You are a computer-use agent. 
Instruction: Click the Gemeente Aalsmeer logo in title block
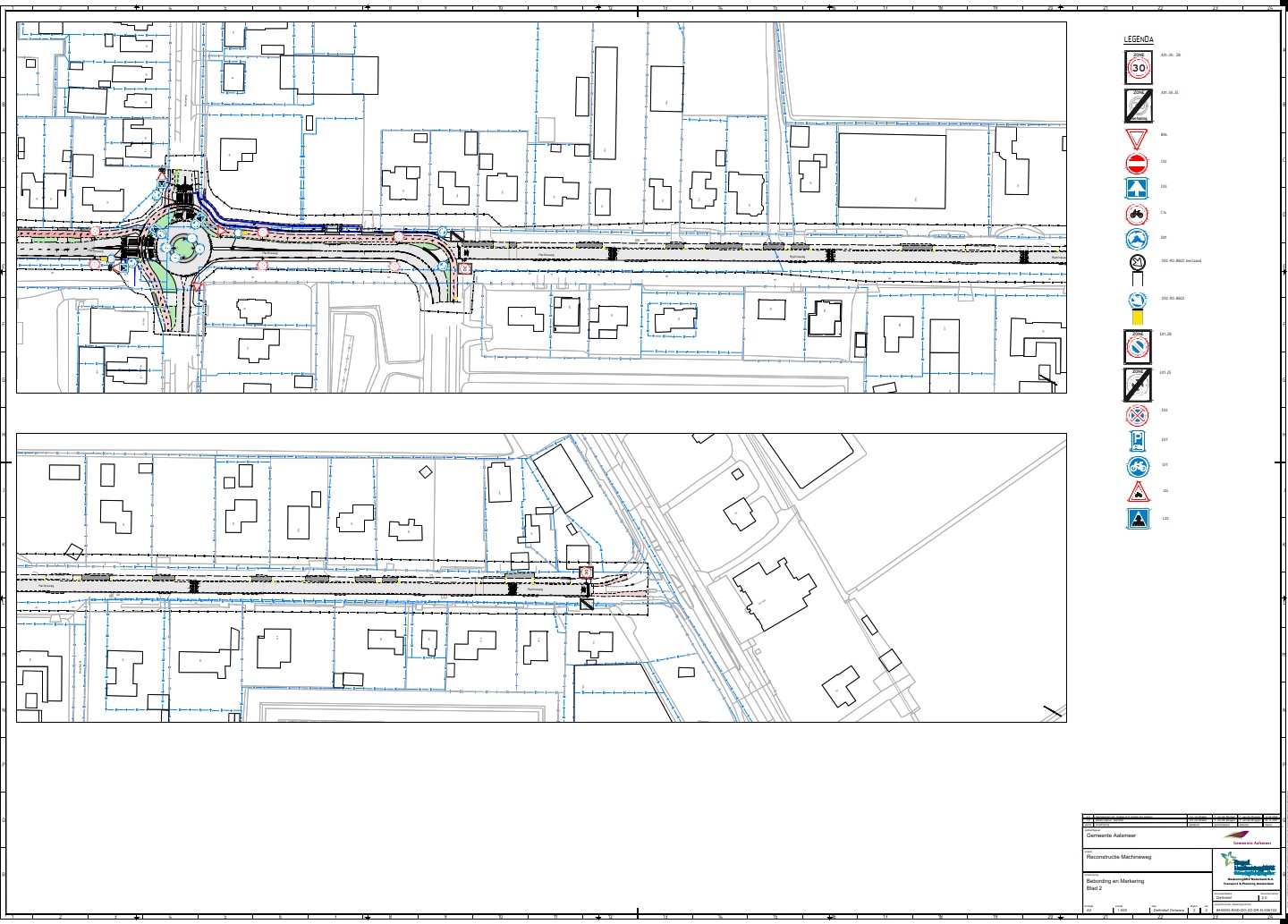[x=1251, y=839]
